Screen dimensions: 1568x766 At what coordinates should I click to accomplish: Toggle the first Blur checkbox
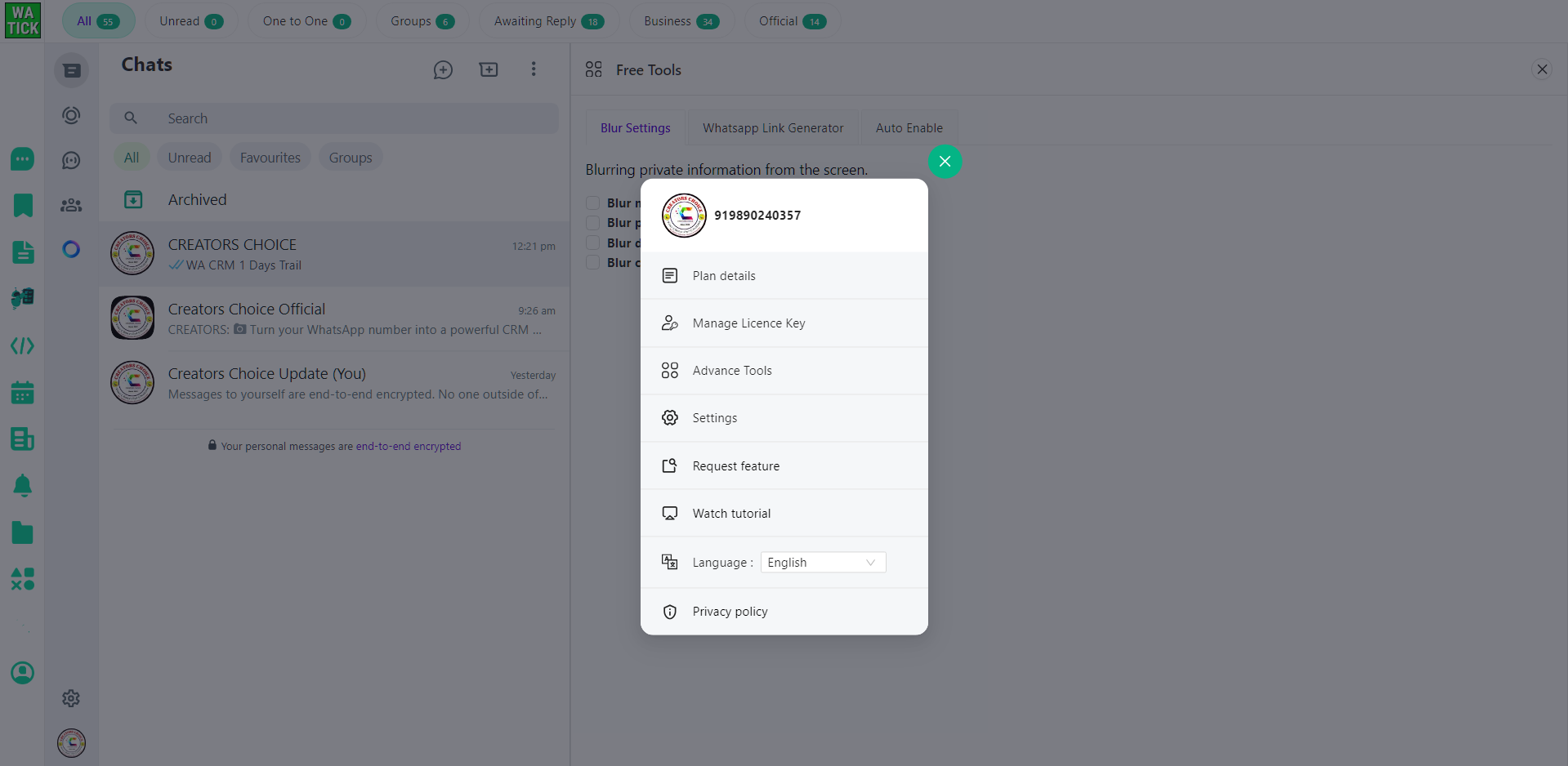(593, 203)
